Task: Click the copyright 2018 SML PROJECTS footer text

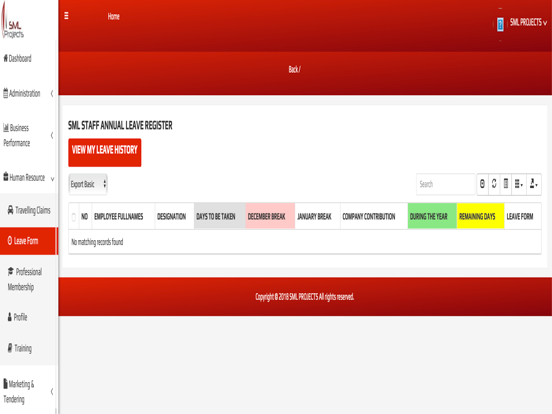Action: coord(305,297)
